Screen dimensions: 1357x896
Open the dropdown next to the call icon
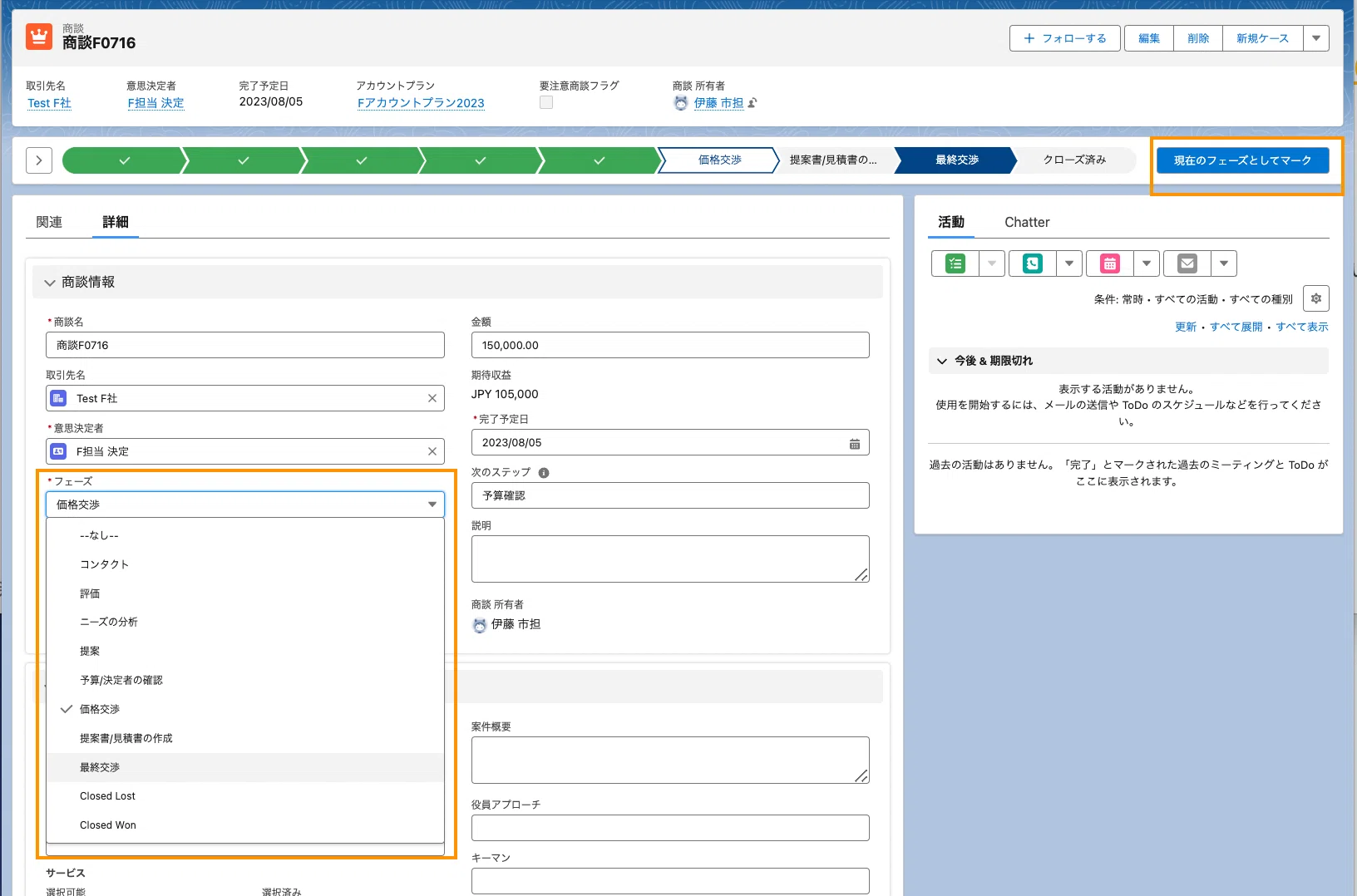[1069, 263]
